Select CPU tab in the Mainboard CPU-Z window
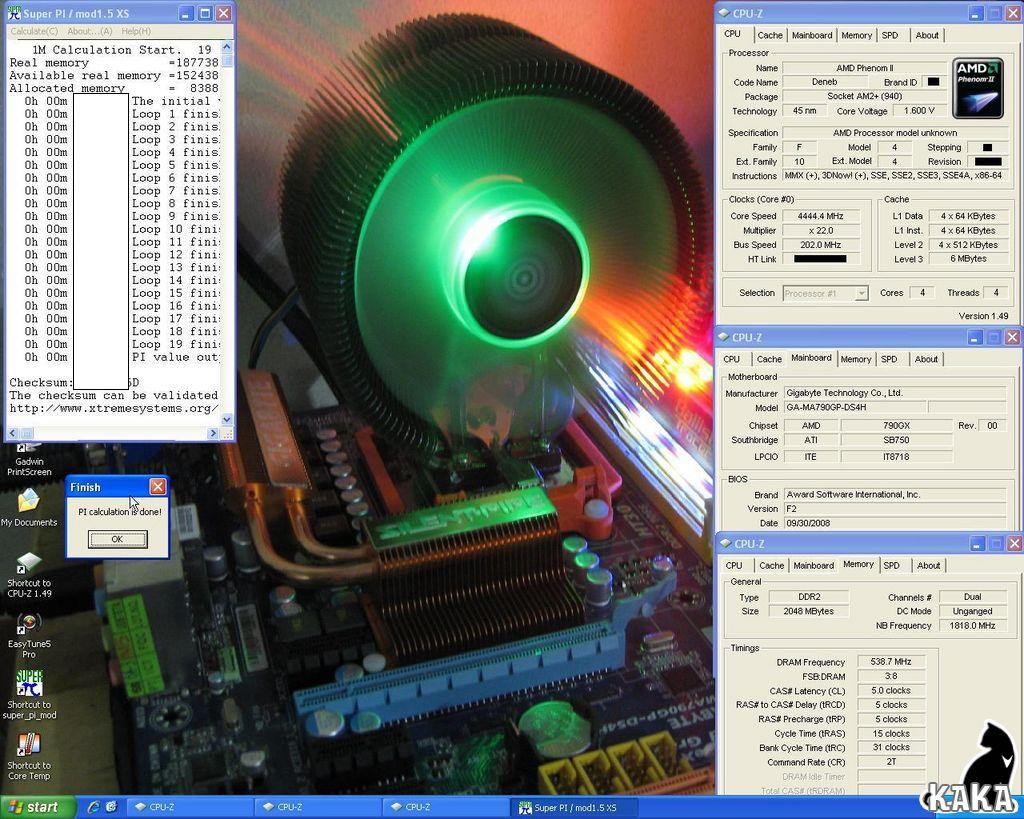The width and height of the screenshot is (1024, 819). pyautogui.click(x=731, y=359)
